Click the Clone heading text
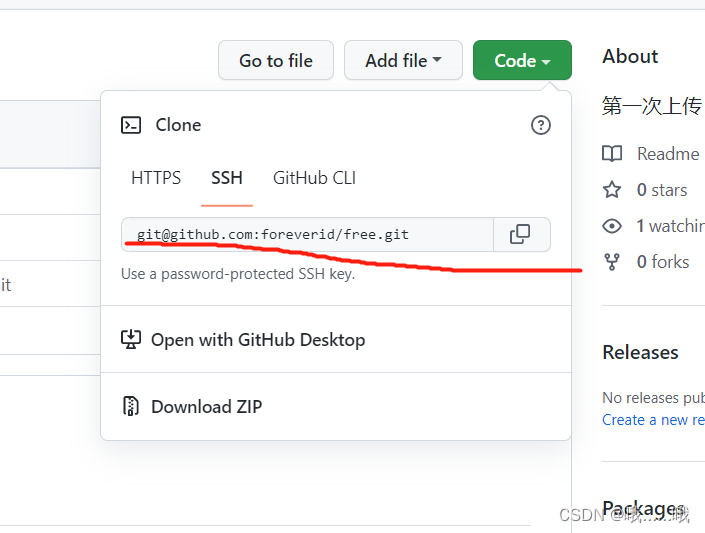 178,125
